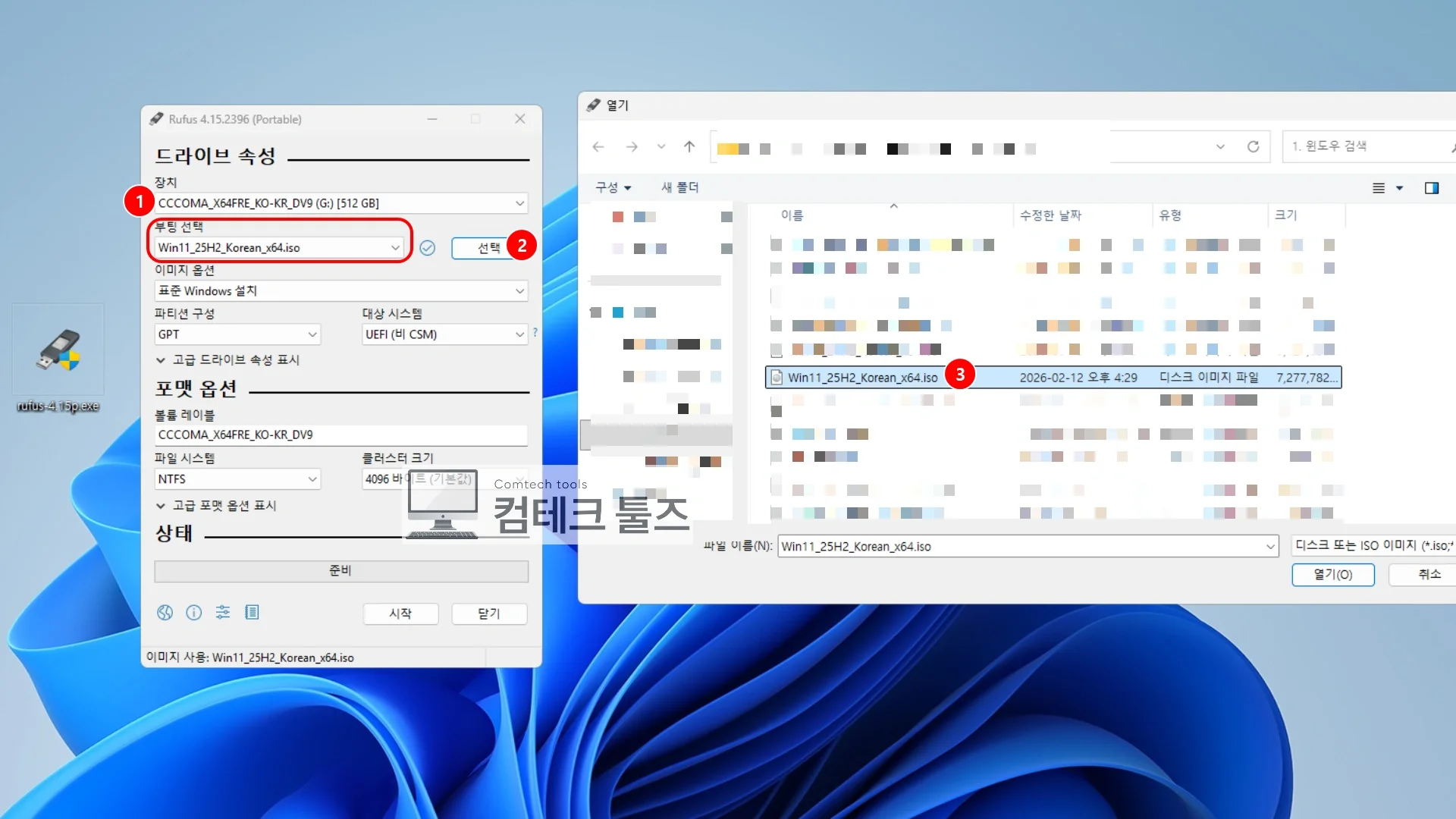Click the volume label input field

341,435
